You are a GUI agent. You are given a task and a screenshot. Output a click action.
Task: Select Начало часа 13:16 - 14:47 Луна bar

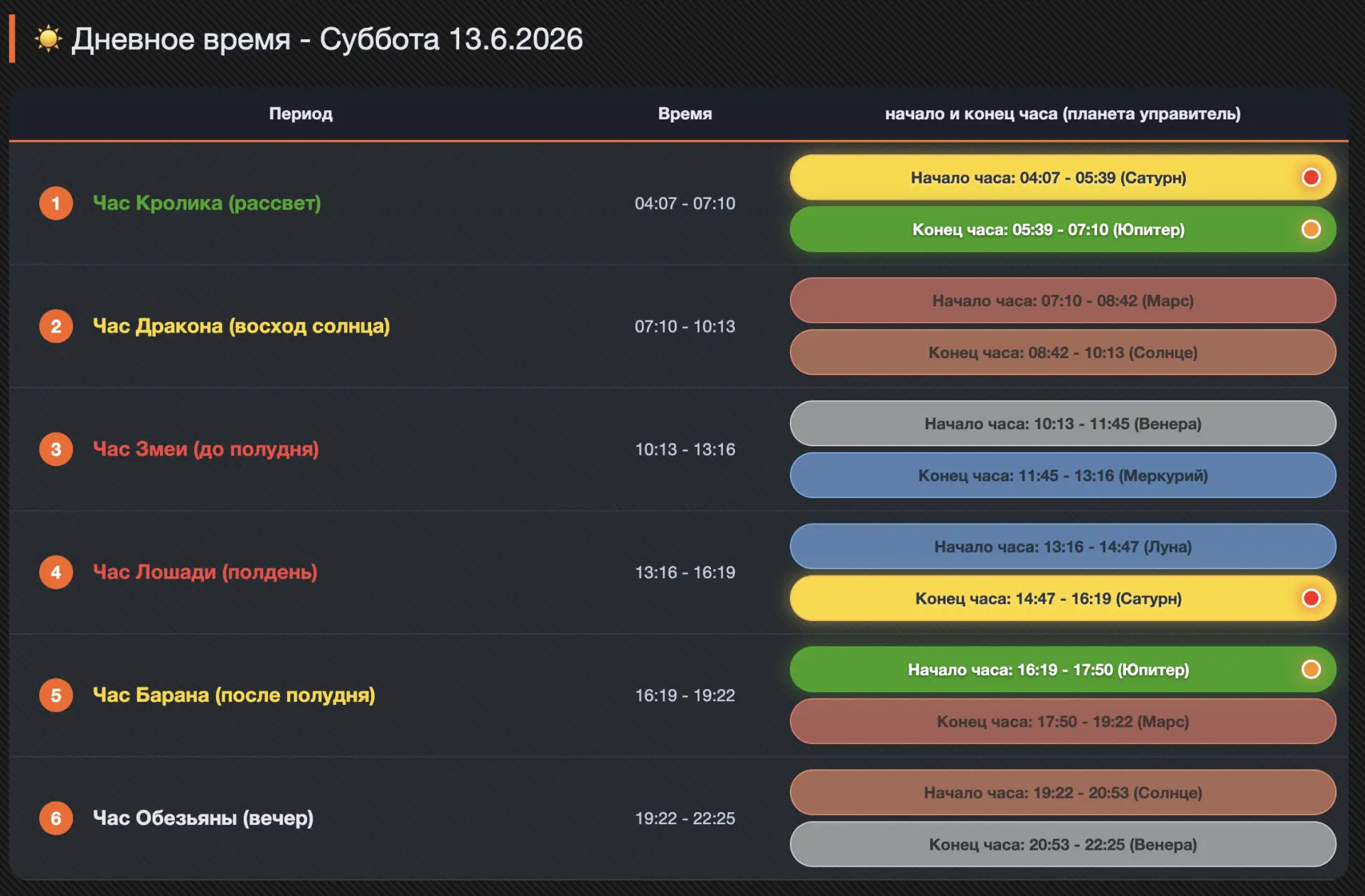pos(1063,546)
